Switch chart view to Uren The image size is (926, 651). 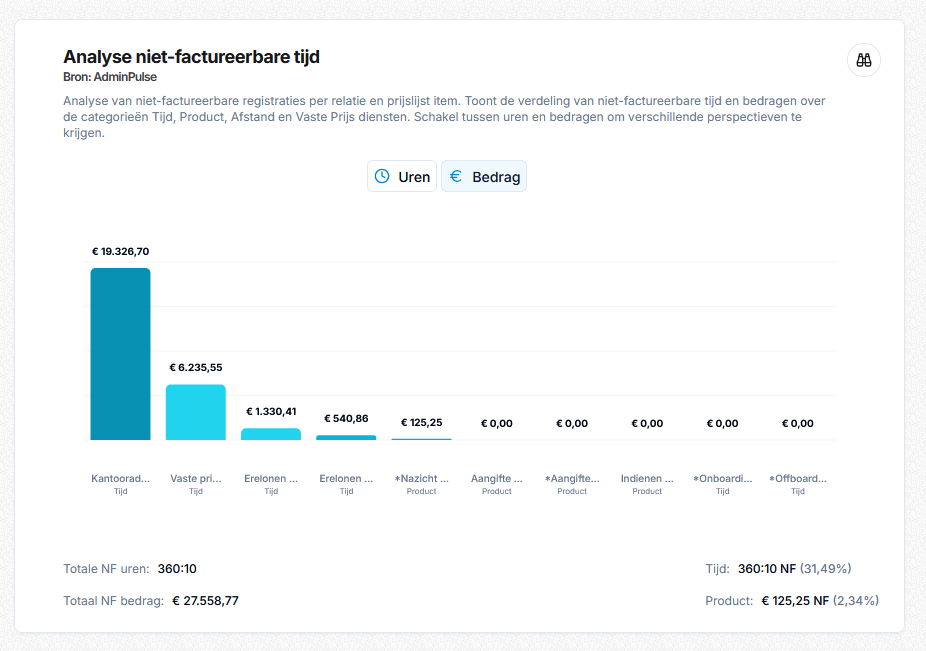pos(402,176)
